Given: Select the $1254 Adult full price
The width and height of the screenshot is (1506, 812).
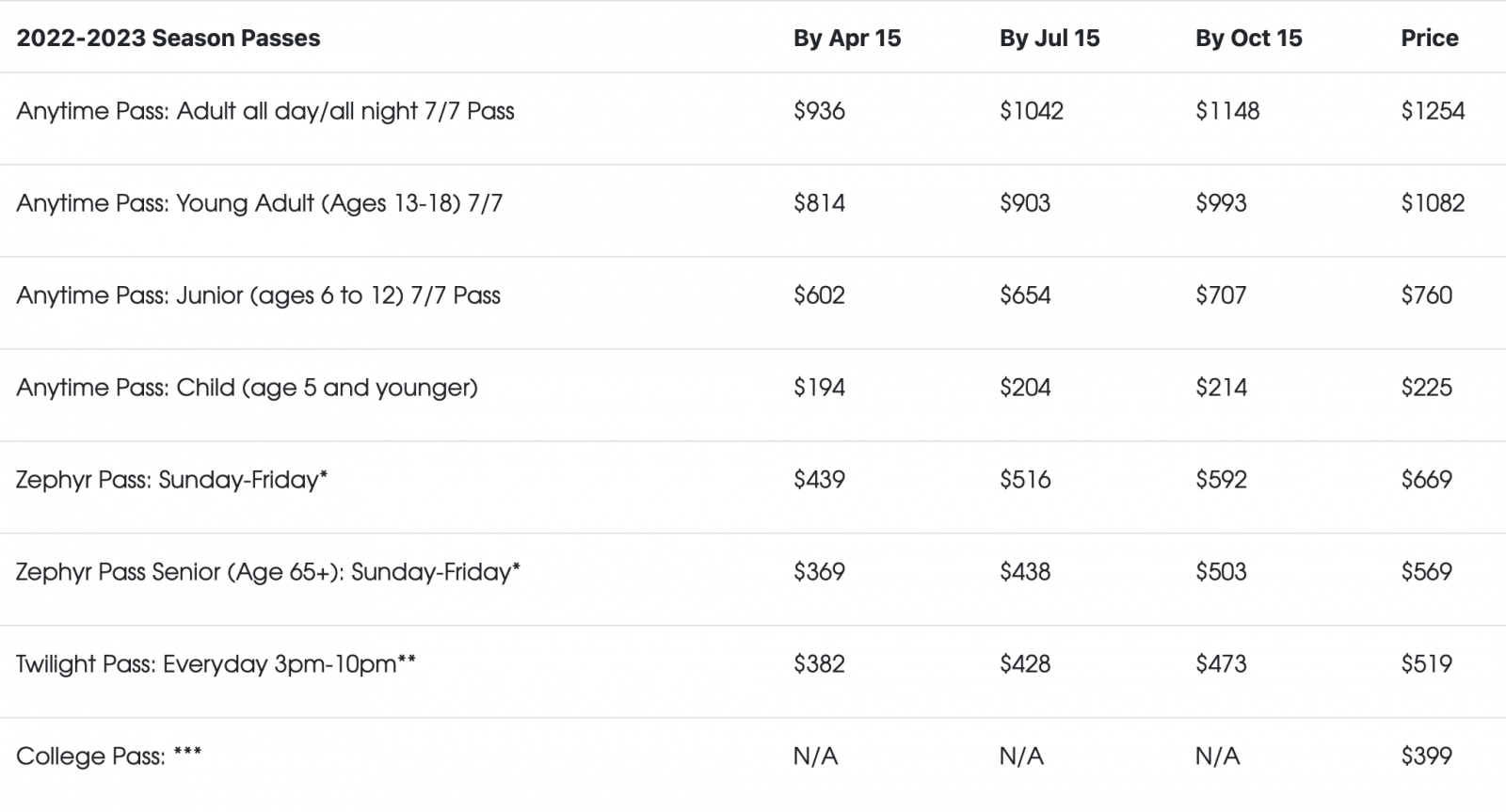Looking at the screenshot, I should click(1433, 111).
